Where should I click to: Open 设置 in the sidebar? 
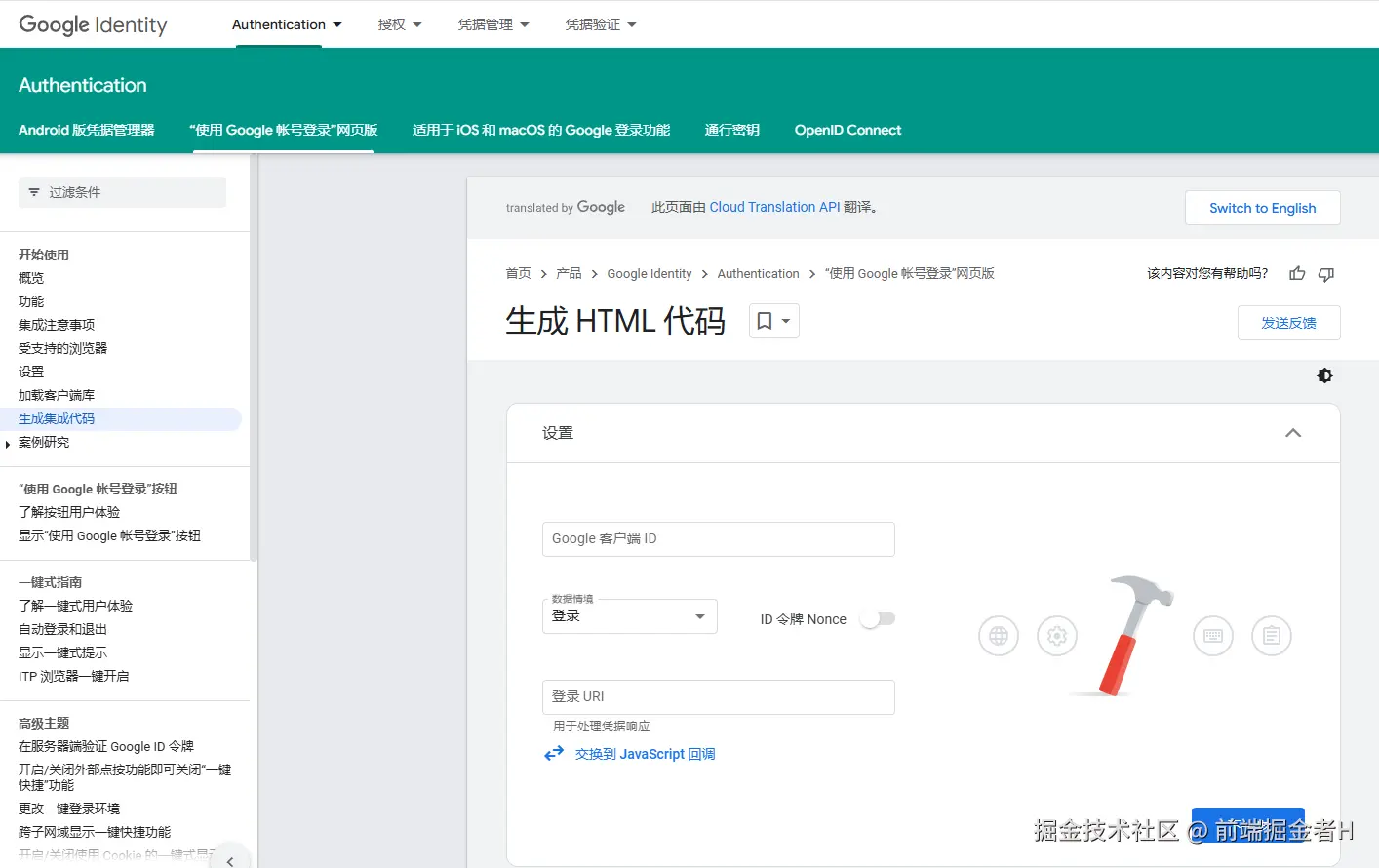coord(31,372)
